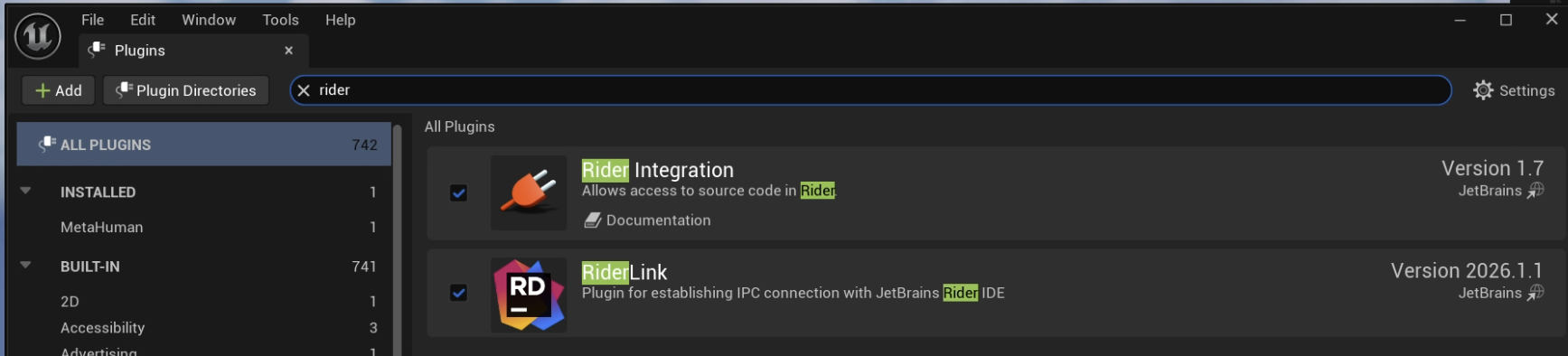Click the All Plugins heading

[460, 126]
